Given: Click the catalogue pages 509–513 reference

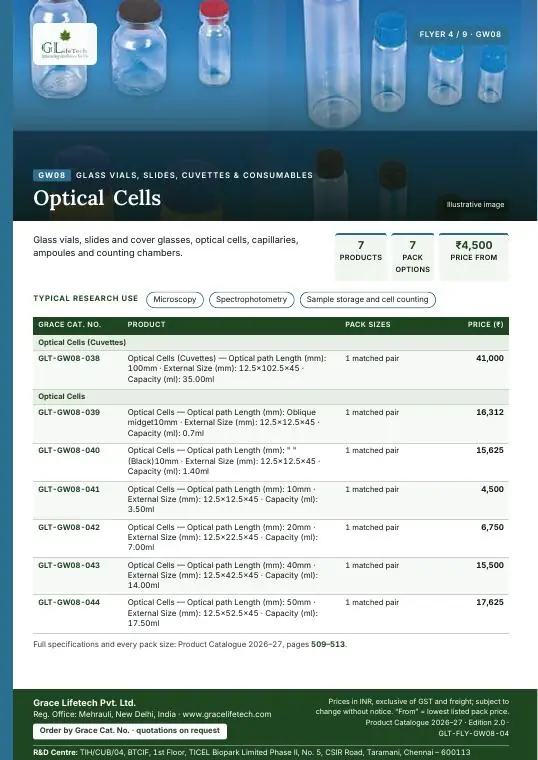Looking at the screenshot, I should (x=328, y=645).
